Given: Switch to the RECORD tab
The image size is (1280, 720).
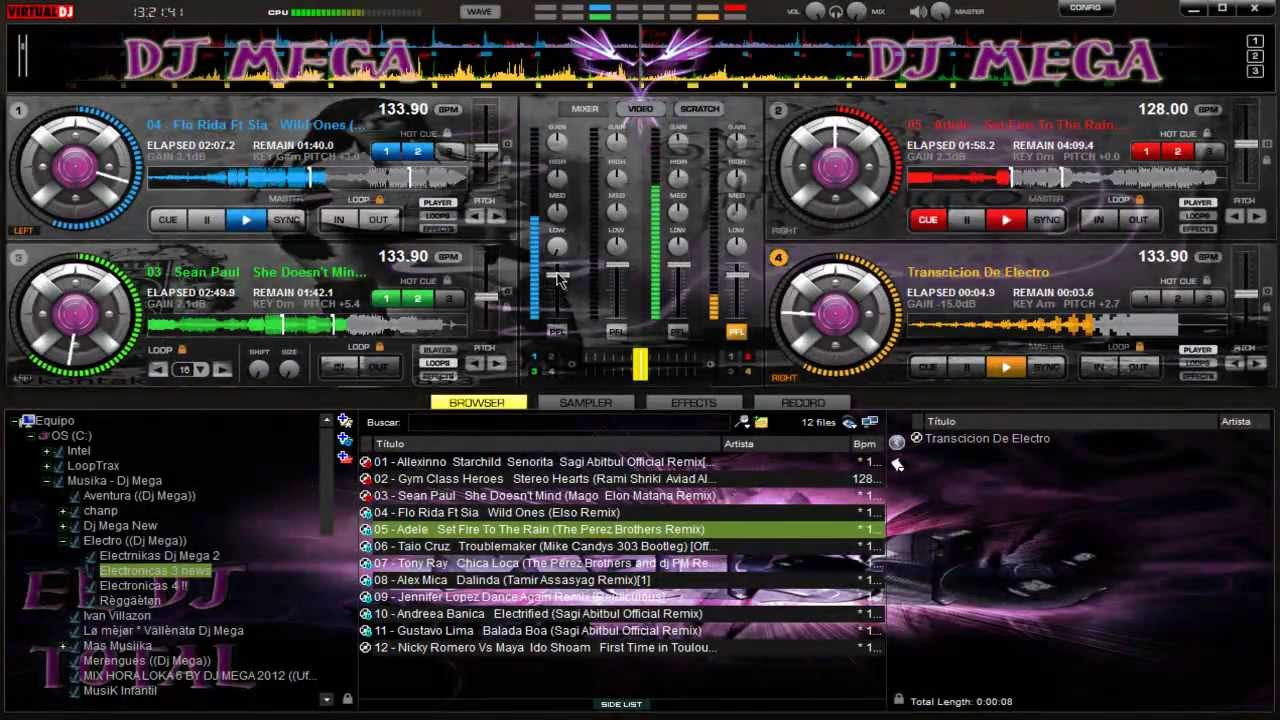Looking at the screenshot, I should [803, 402].
